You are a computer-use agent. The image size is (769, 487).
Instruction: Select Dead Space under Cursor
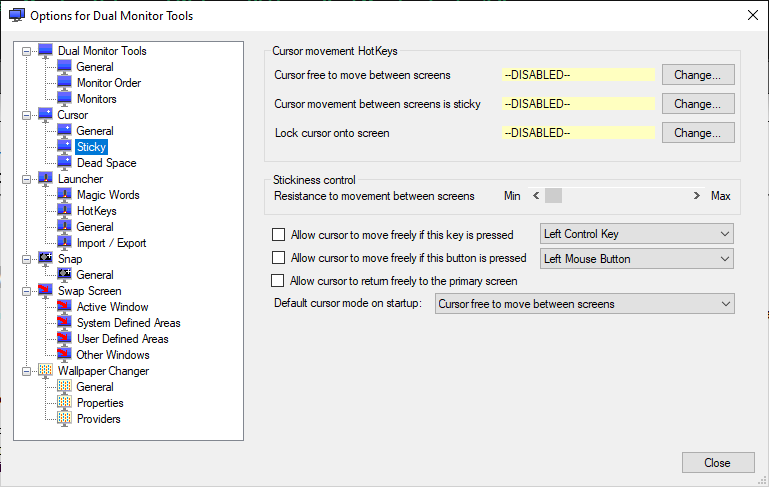[106, 163]
